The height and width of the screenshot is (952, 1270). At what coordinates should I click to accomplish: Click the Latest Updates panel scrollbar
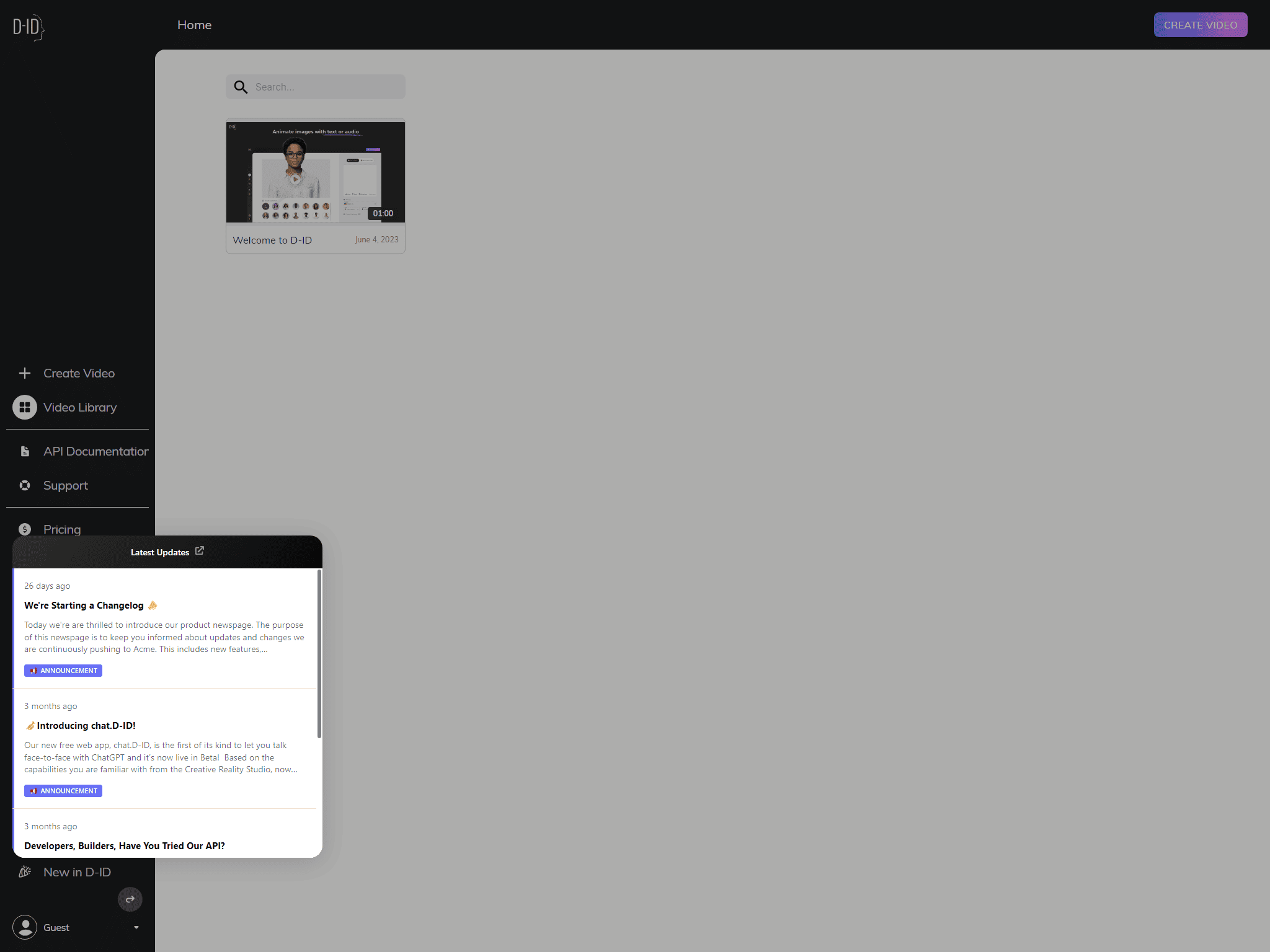pyautogui.click(x=319, y=654)
